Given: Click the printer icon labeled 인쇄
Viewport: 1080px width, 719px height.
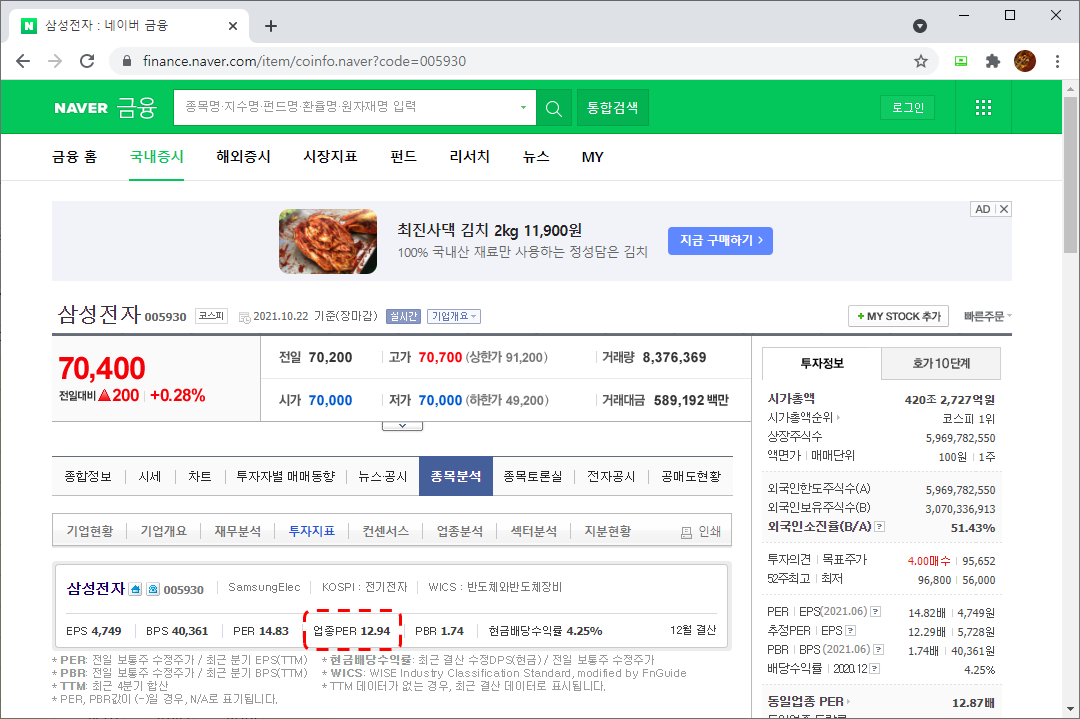Looking at the screenshot, I should [x=686, y=532].
